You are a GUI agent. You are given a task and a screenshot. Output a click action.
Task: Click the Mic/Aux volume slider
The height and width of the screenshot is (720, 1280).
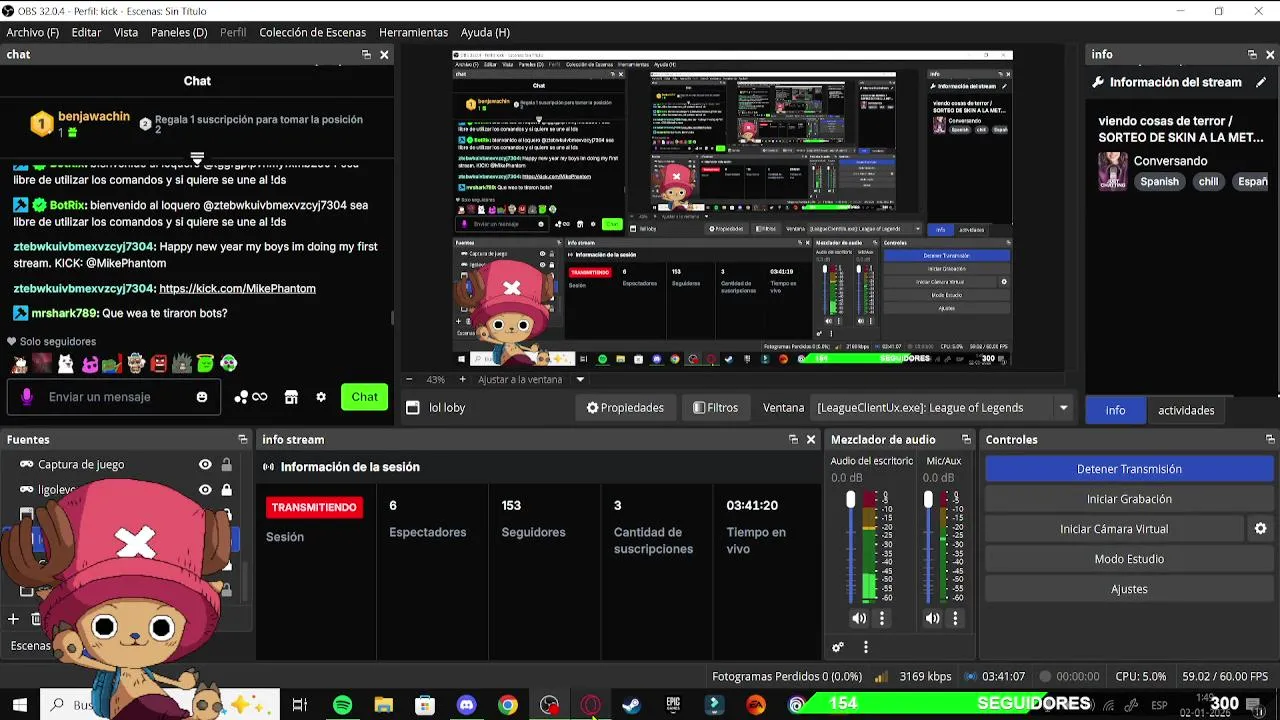(x=928, y=546)
